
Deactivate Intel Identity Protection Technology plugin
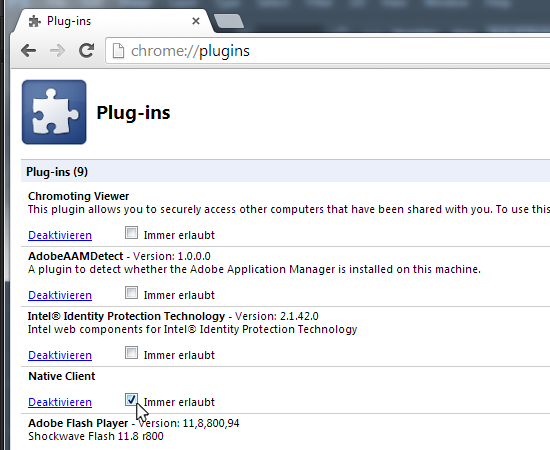tap(60, 355)
